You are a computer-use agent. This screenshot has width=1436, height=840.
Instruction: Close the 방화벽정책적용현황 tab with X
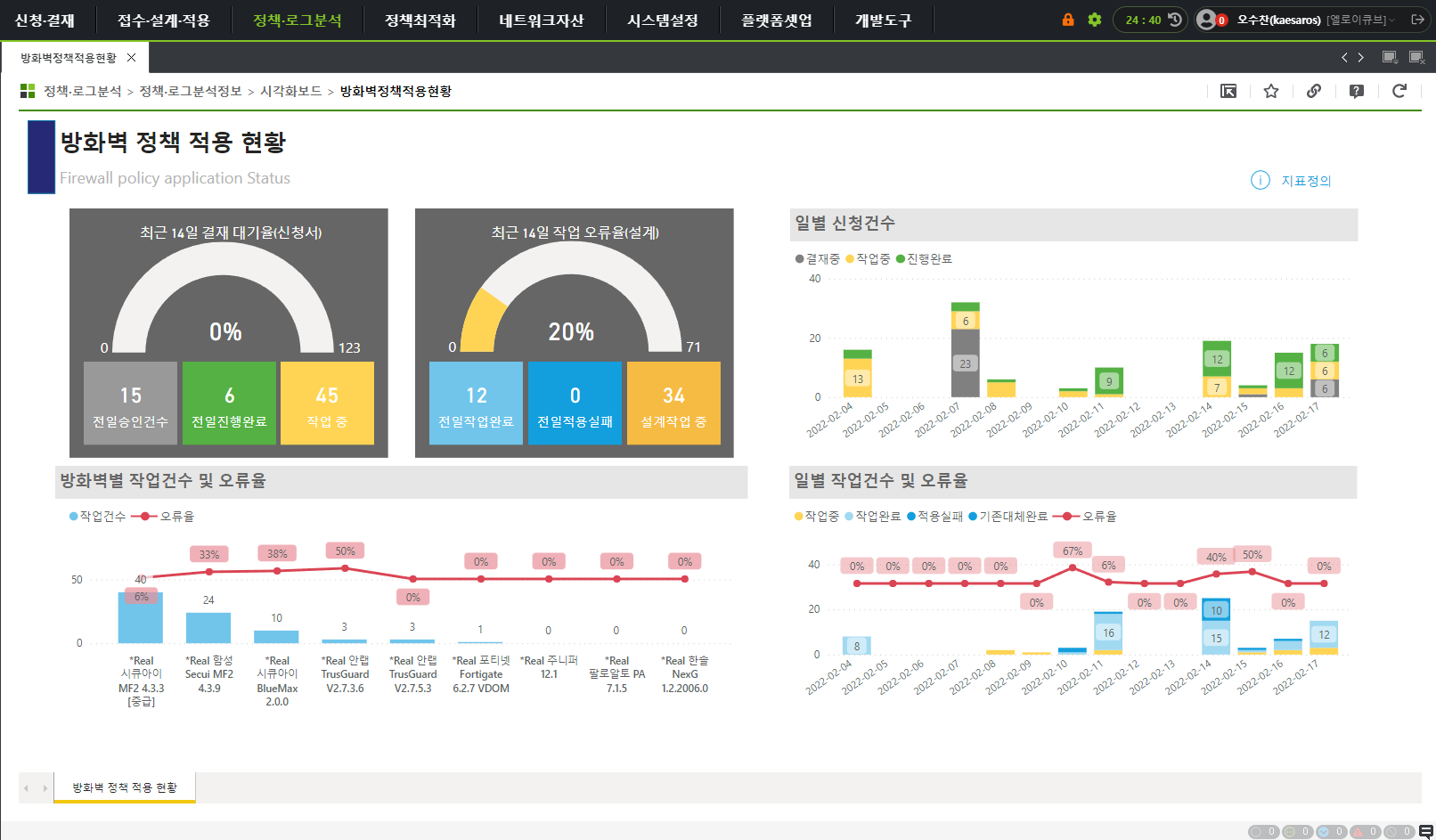click(x=132, y=58)
